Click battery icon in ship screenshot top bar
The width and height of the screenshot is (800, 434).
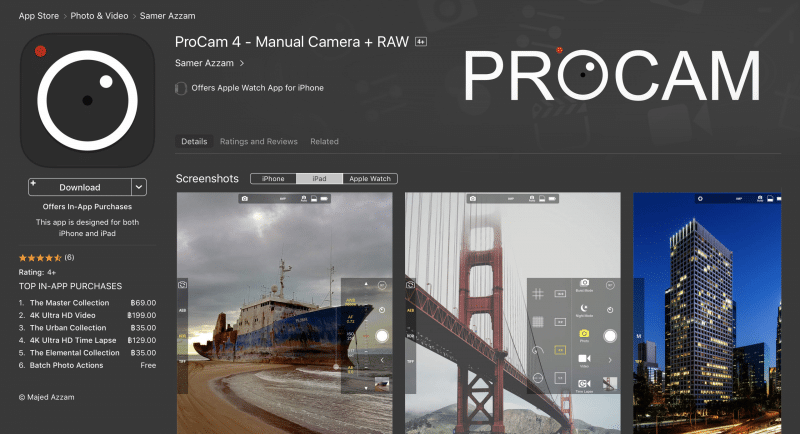pyautogui.click(x=324, y=198)
